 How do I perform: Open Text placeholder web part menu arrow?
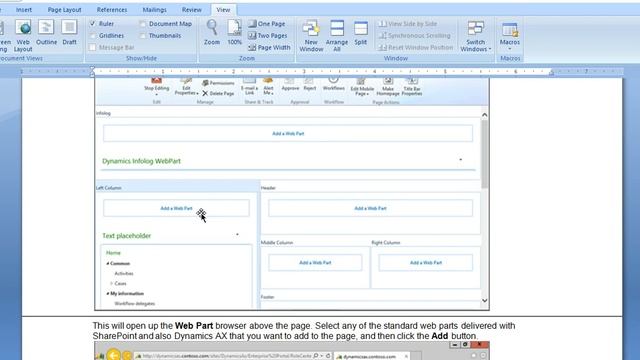(x=237, y=235)
